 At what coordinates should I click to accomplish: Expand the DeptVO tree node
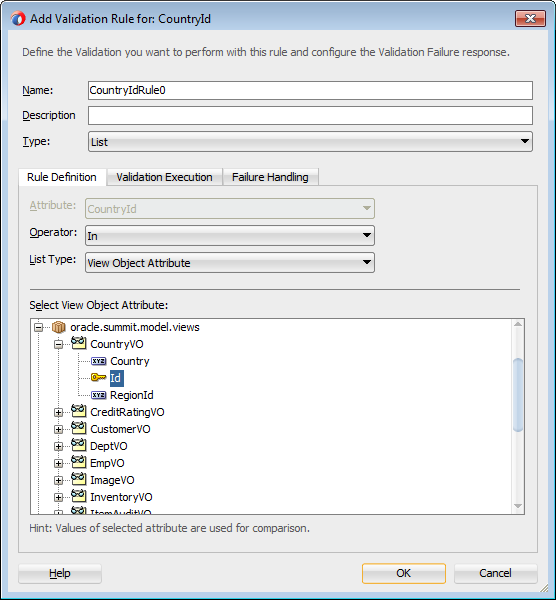click(59, 446)
